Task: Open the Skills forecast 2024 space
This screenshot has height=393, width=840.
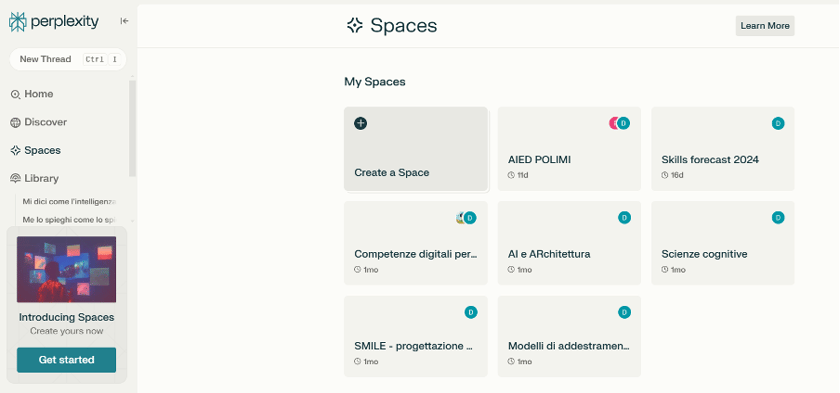Action: tap(723, 149)
